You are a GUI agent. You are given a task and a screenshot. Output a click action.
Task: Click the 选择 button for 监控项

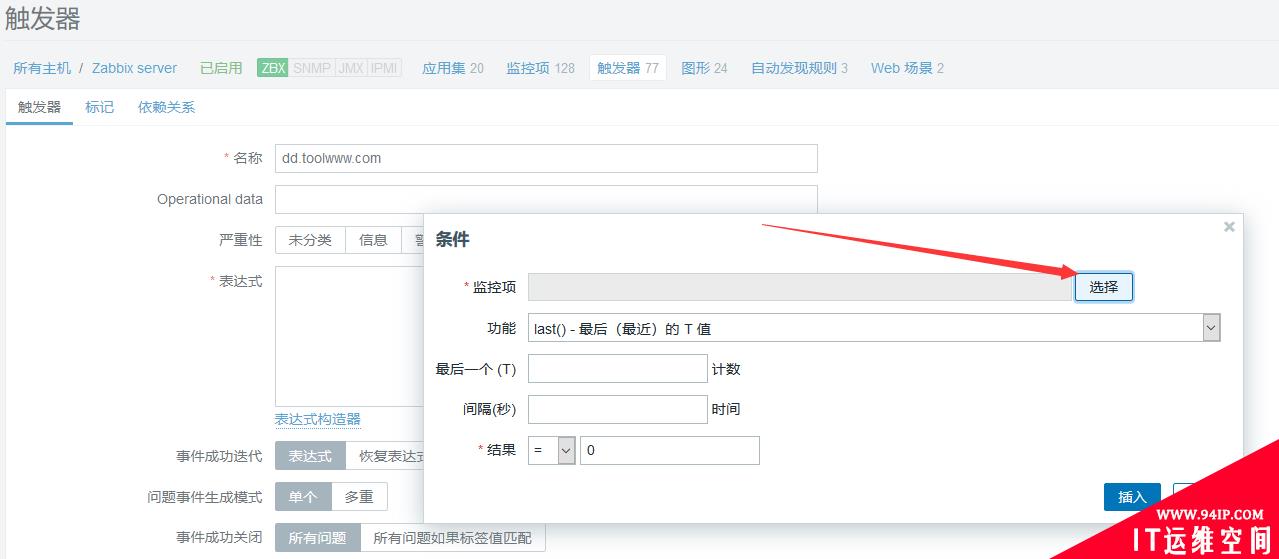coord(1103,287)
